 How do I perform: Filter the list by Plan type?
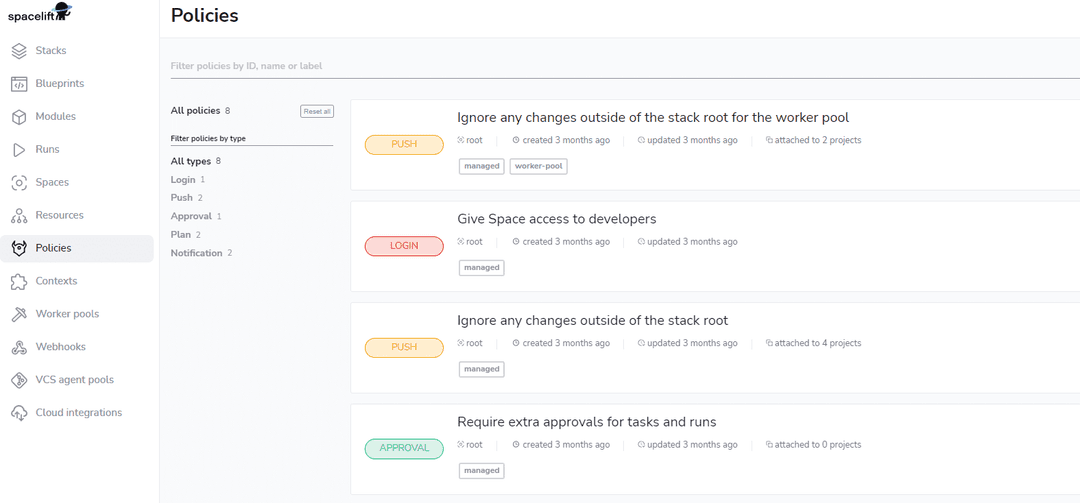180,235
